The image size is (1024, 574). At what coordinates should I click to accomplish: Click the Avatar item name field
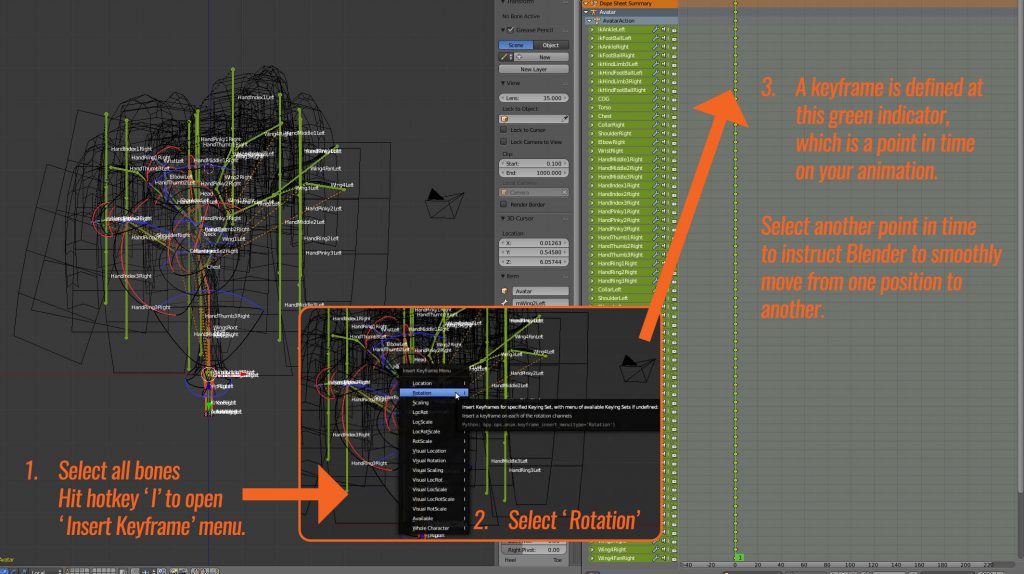[x=539, y=291]
